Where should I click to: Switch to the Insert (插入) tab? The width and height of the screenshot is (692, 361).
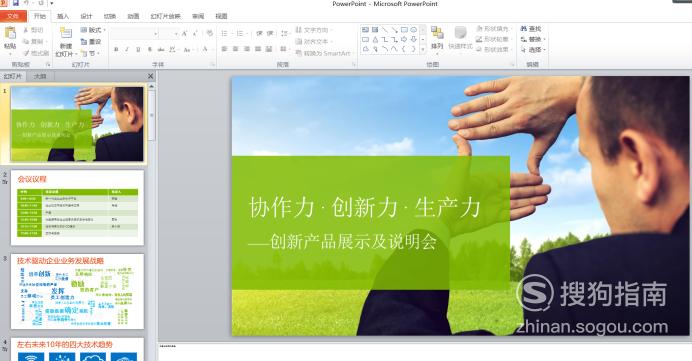(63, 16)
